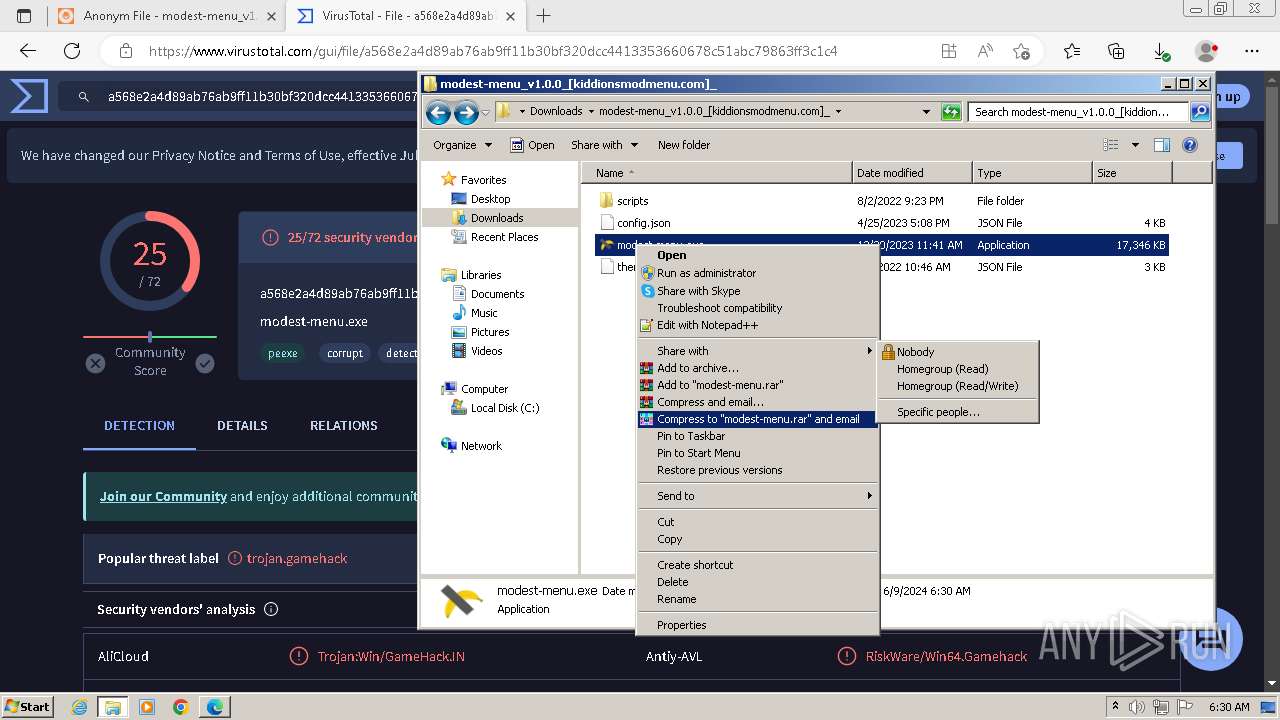Click the Explorer address refresh button
1280x720 pixels.
coord(951,112)
